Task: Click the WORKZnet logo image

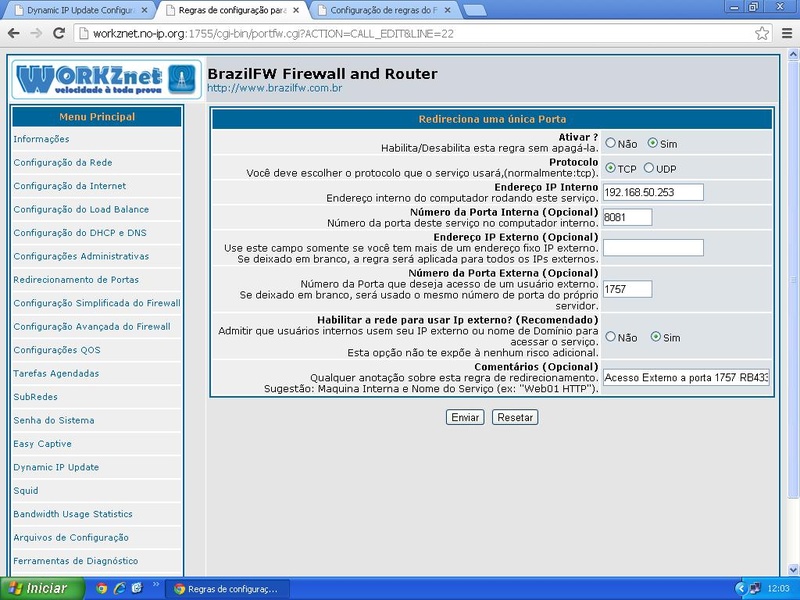Action: pyautogui.click(x=107, y=79)
